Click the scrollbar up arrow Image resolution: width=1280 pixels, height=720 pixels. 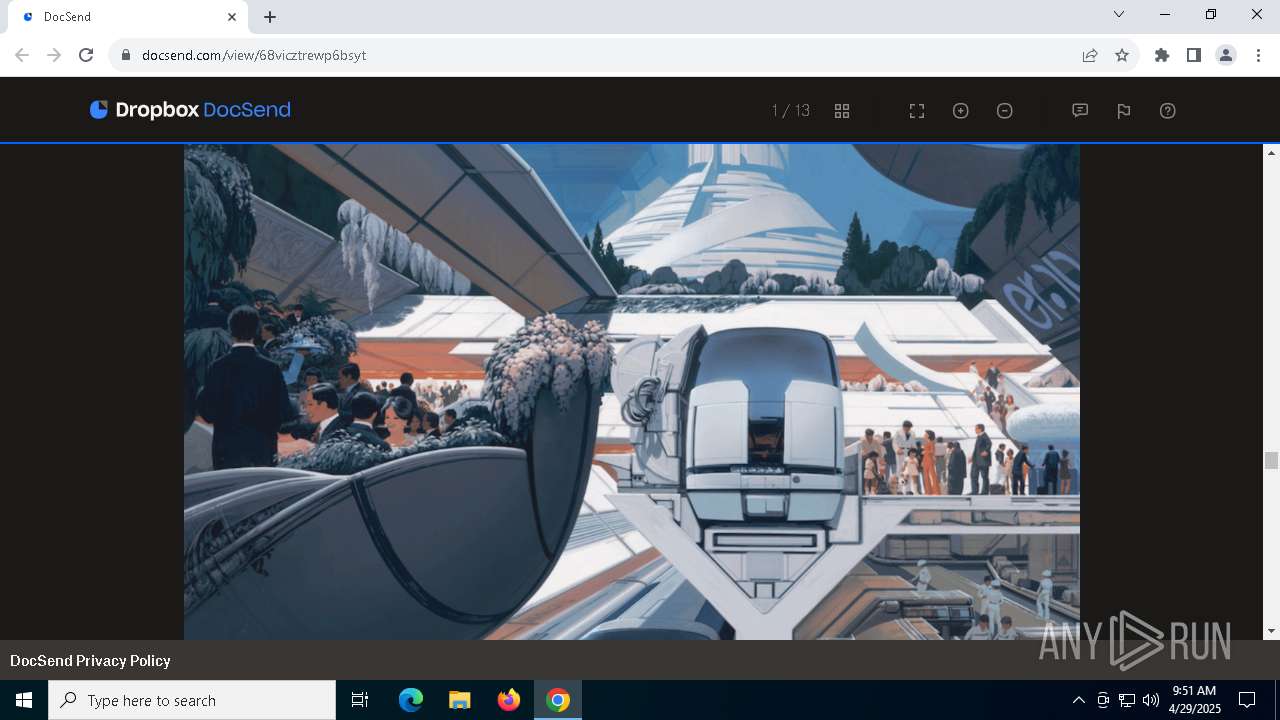point(1271,152)
